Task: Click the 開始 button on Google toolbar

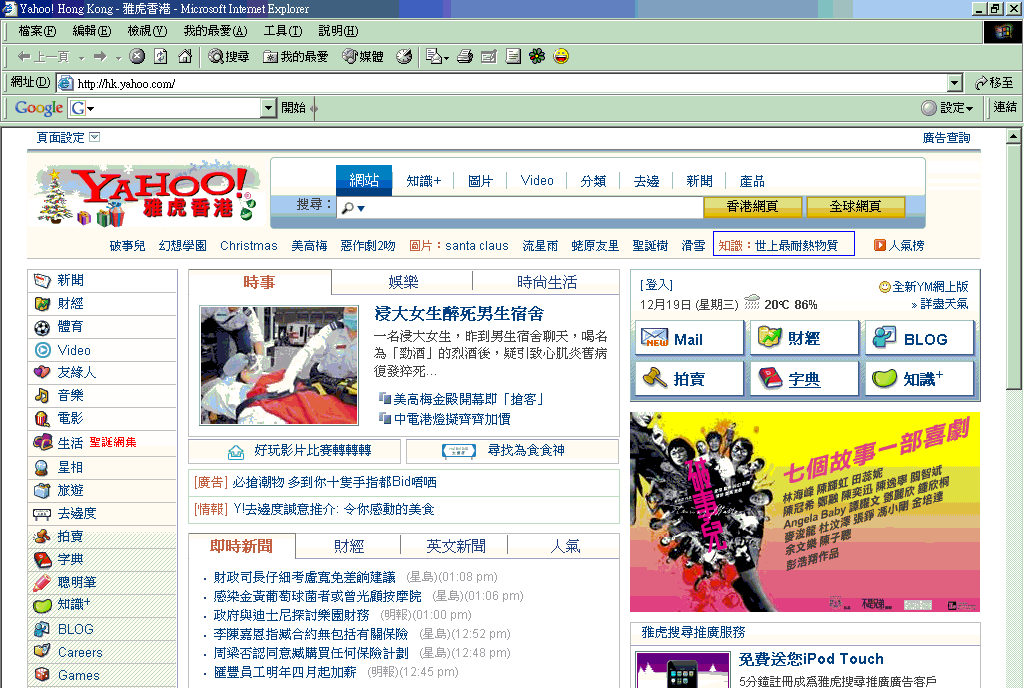Action: point(294,108)
